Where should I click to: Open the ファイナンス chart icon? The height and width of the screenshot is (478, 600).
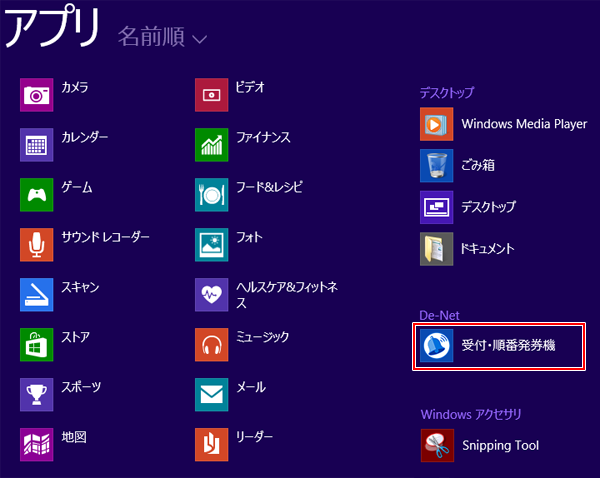tap(212, 145)
